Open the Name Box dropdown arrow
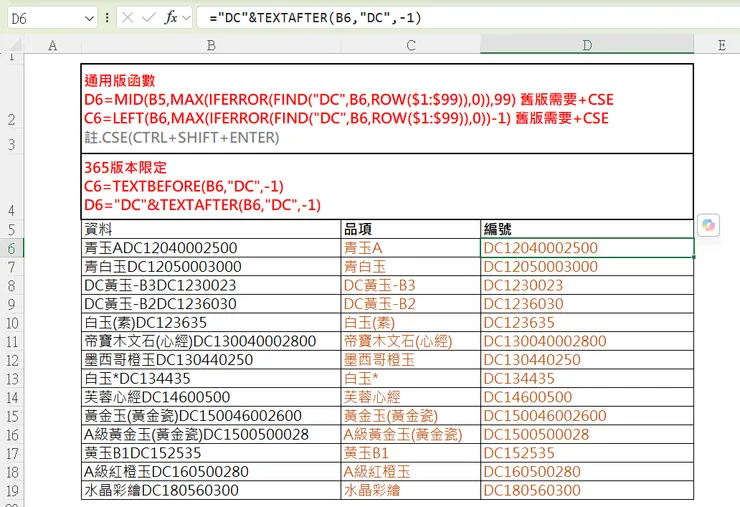The width and height of the screenshot is (740, 507). click(x=89, y=18)
